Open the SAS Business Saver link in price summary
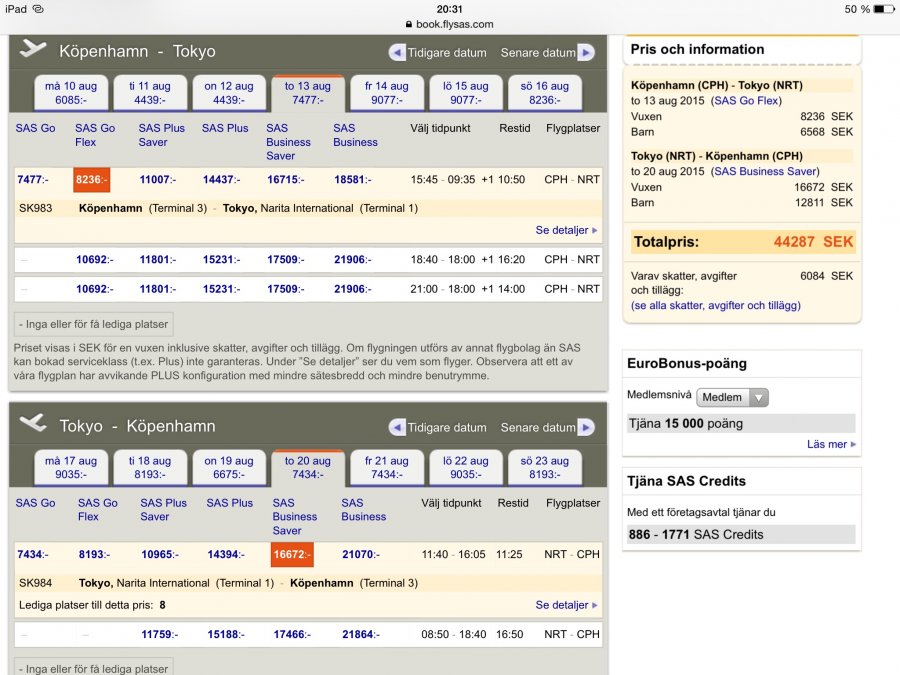The image size is (900, 675). pos(765,171)
